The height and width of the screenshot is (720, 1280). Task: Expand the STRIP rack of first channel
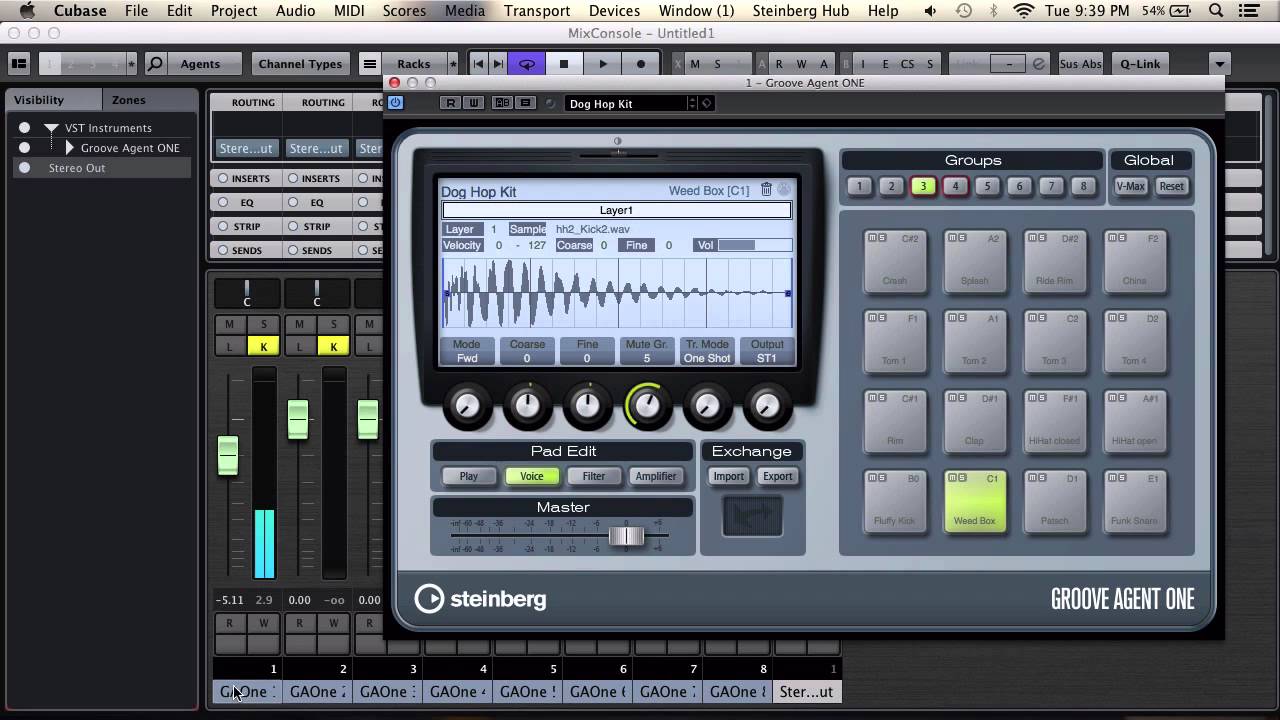pos(245,226)
